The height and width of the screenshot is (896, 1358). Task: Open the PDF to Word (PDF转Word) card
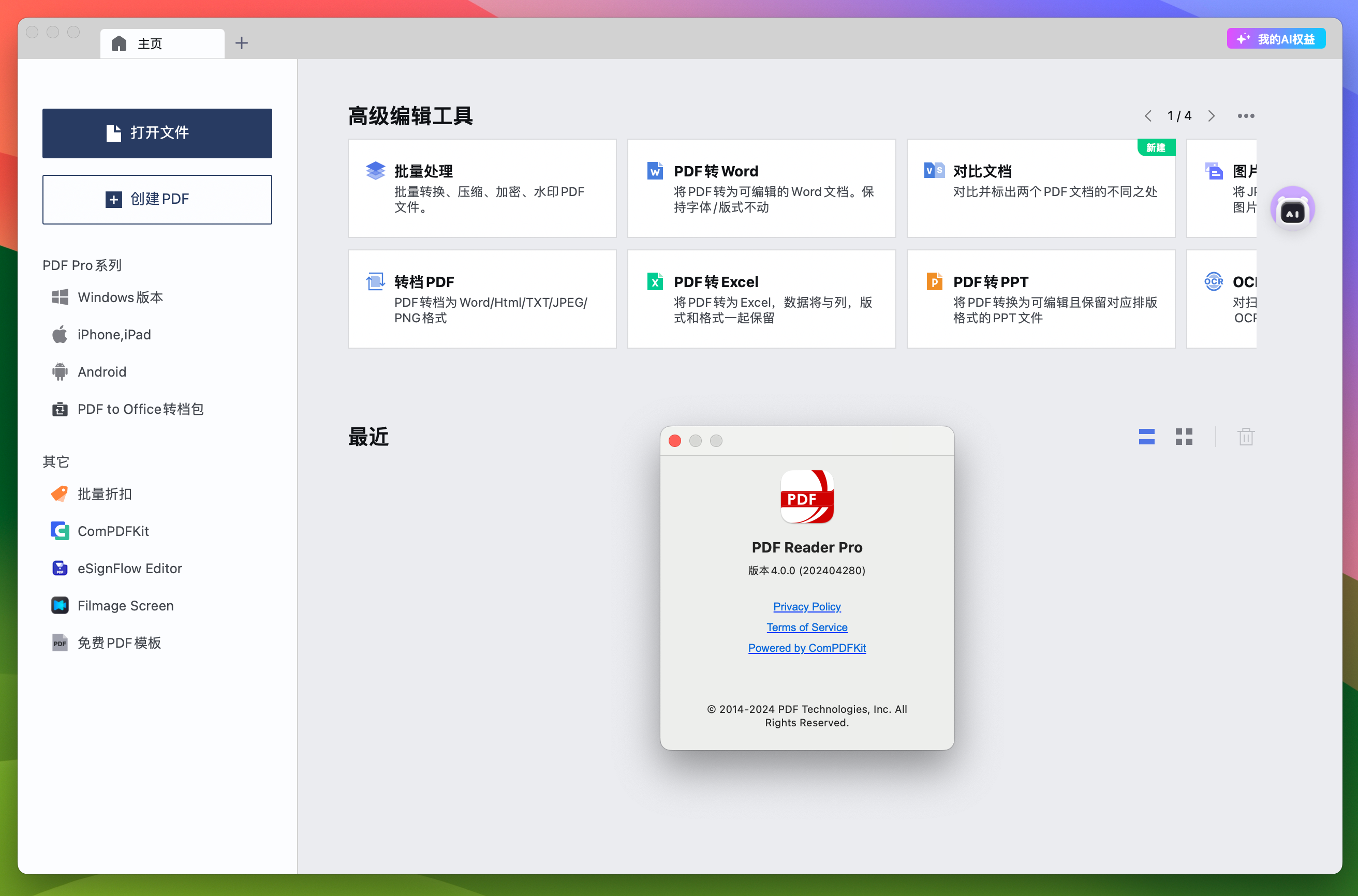761,188
